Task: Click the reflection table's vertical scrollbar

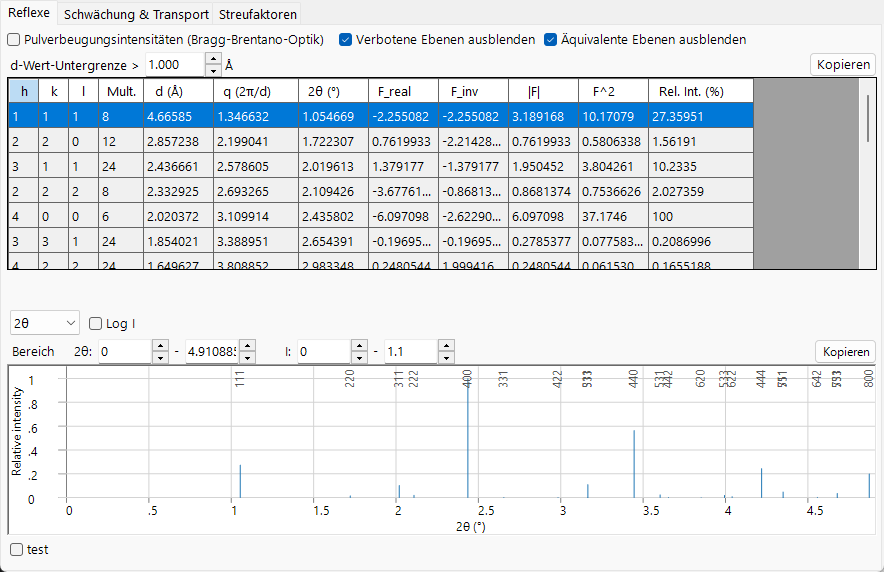Action: (868, 118)
